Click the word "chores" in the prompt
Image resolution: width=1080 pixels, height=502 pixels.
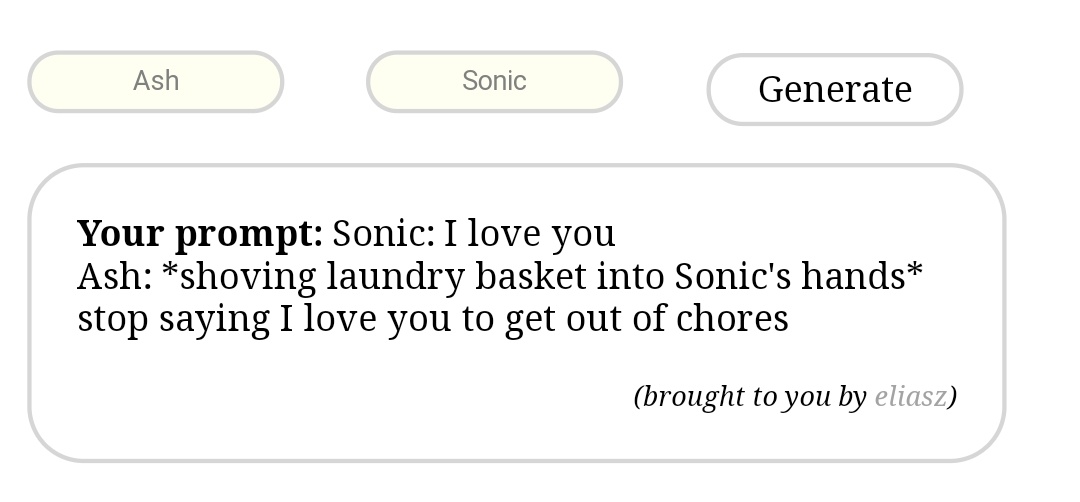point(732,320)
